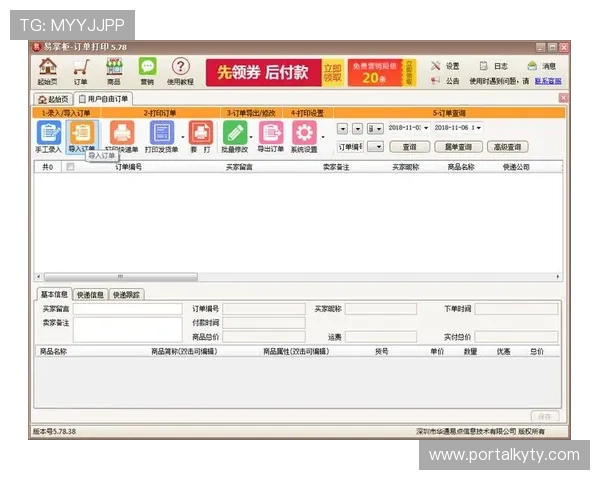Click the 卖家备注 column header
Screen dimensions: 600x480
pos(336,167)
